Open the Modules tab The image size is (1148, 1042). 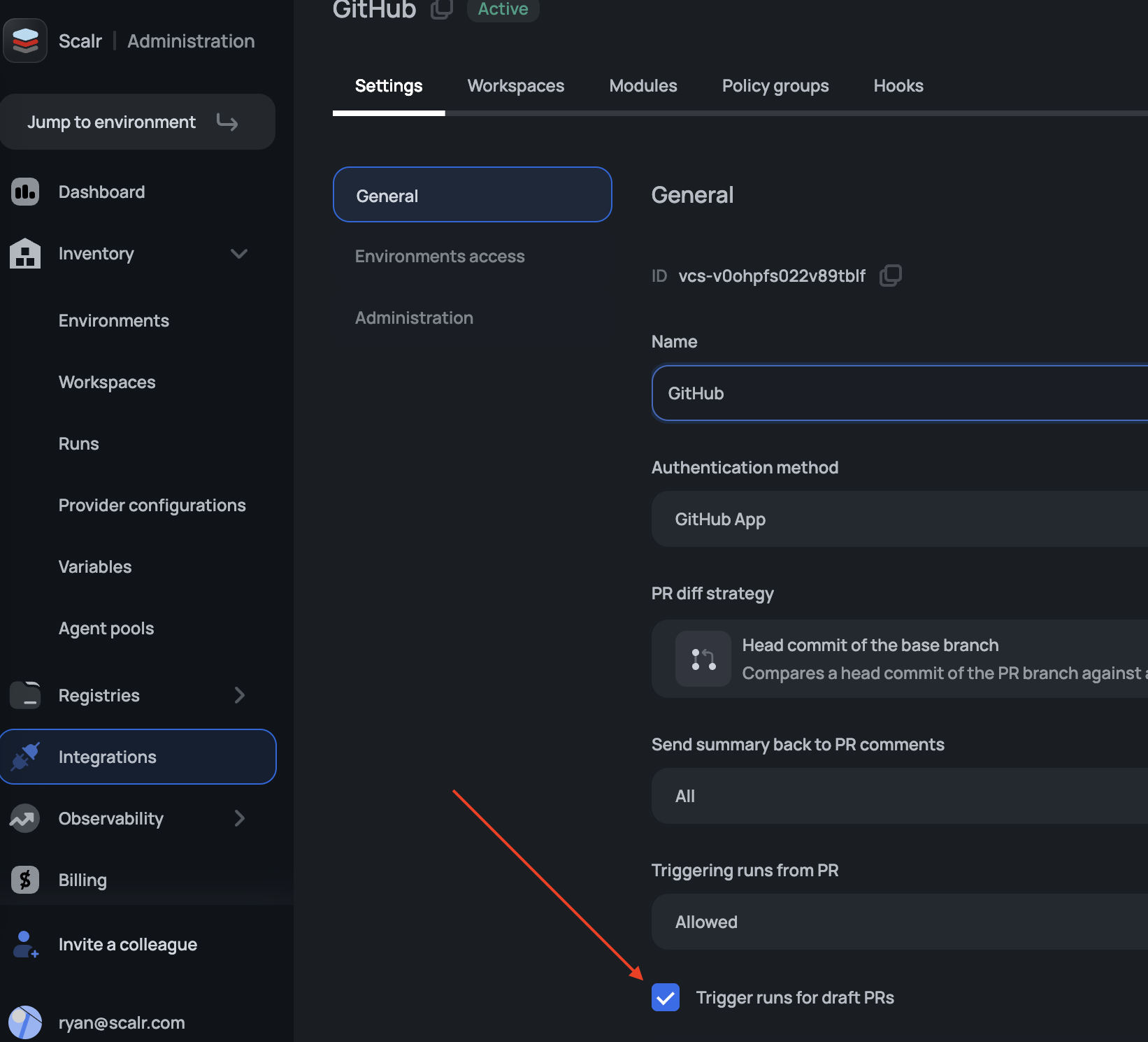click(x=643, y=86)
